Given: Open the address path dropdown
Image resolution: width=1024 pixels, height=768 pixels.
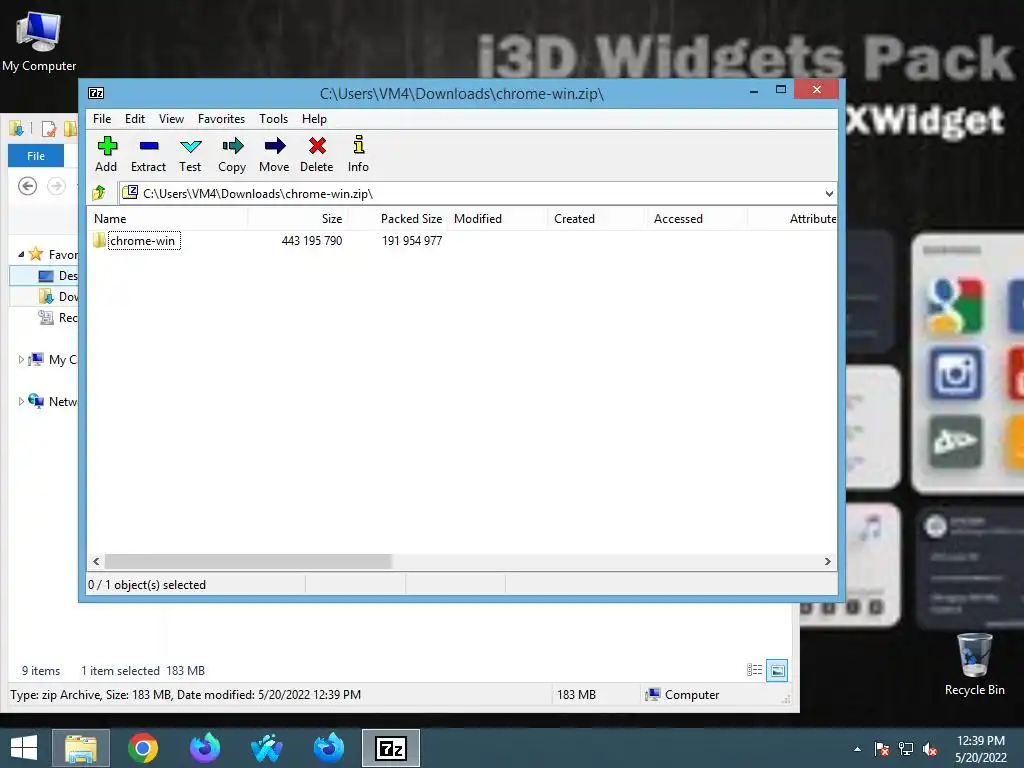Looking at the screenshot, I should (x=829, y=193).
